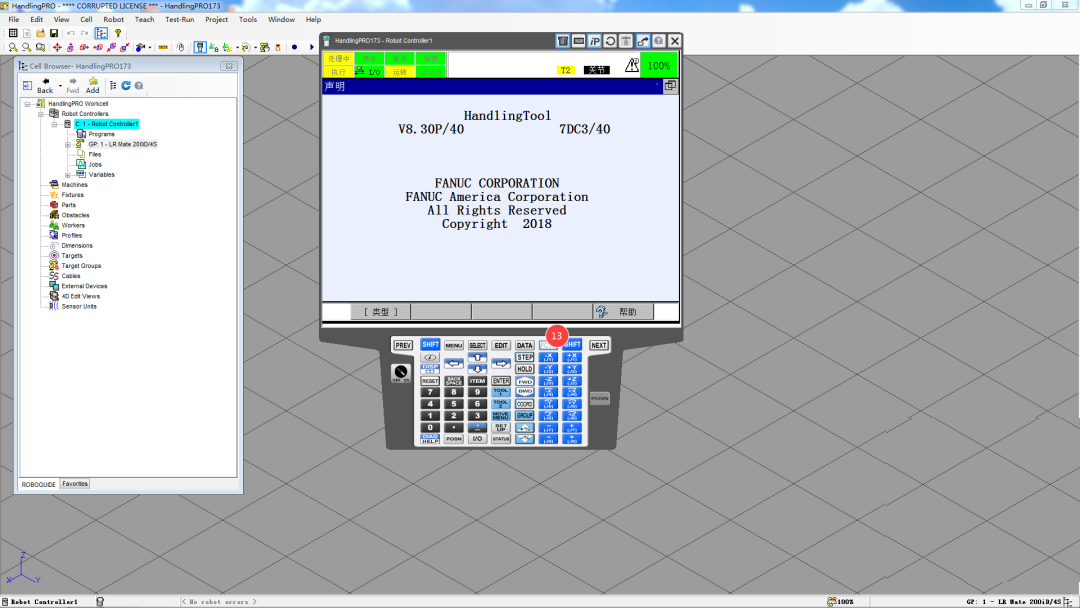Toggle the STEP key on pendant
The image size is (1080, 608).
[x=525, y=357]
